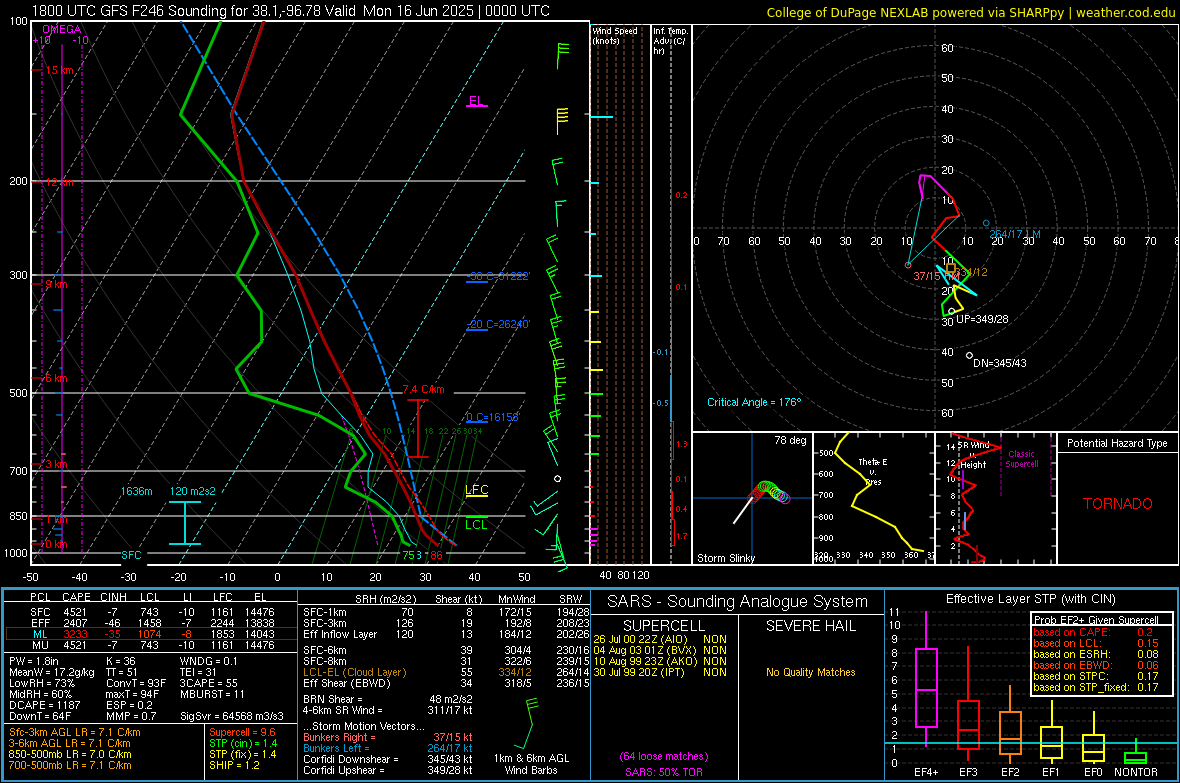Select the magenta OMEGA label
The image size is (1180, 783).
pos(61,29)
